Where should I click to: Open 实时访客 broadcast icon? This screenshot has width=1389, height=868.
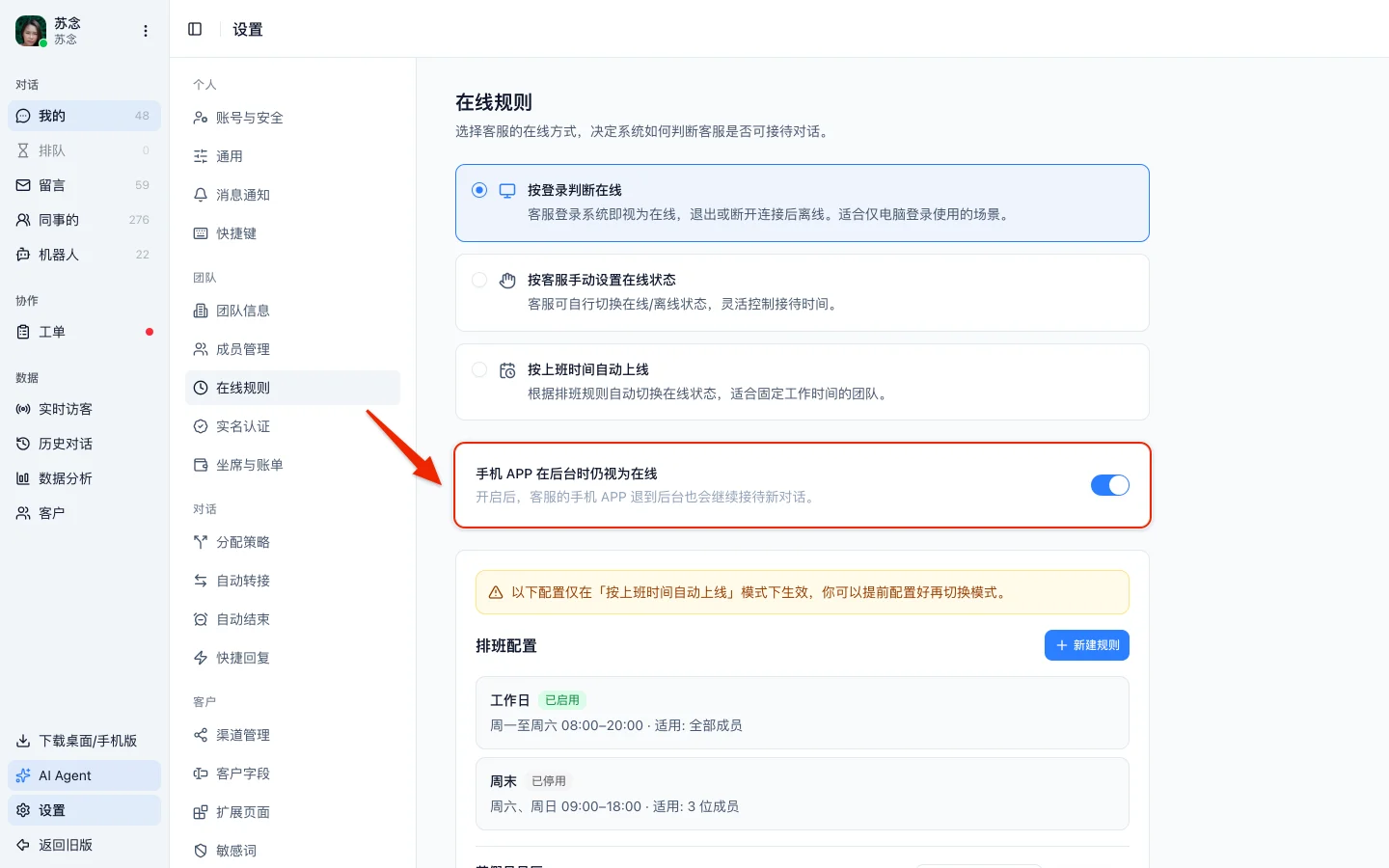[x=23, y=409]
